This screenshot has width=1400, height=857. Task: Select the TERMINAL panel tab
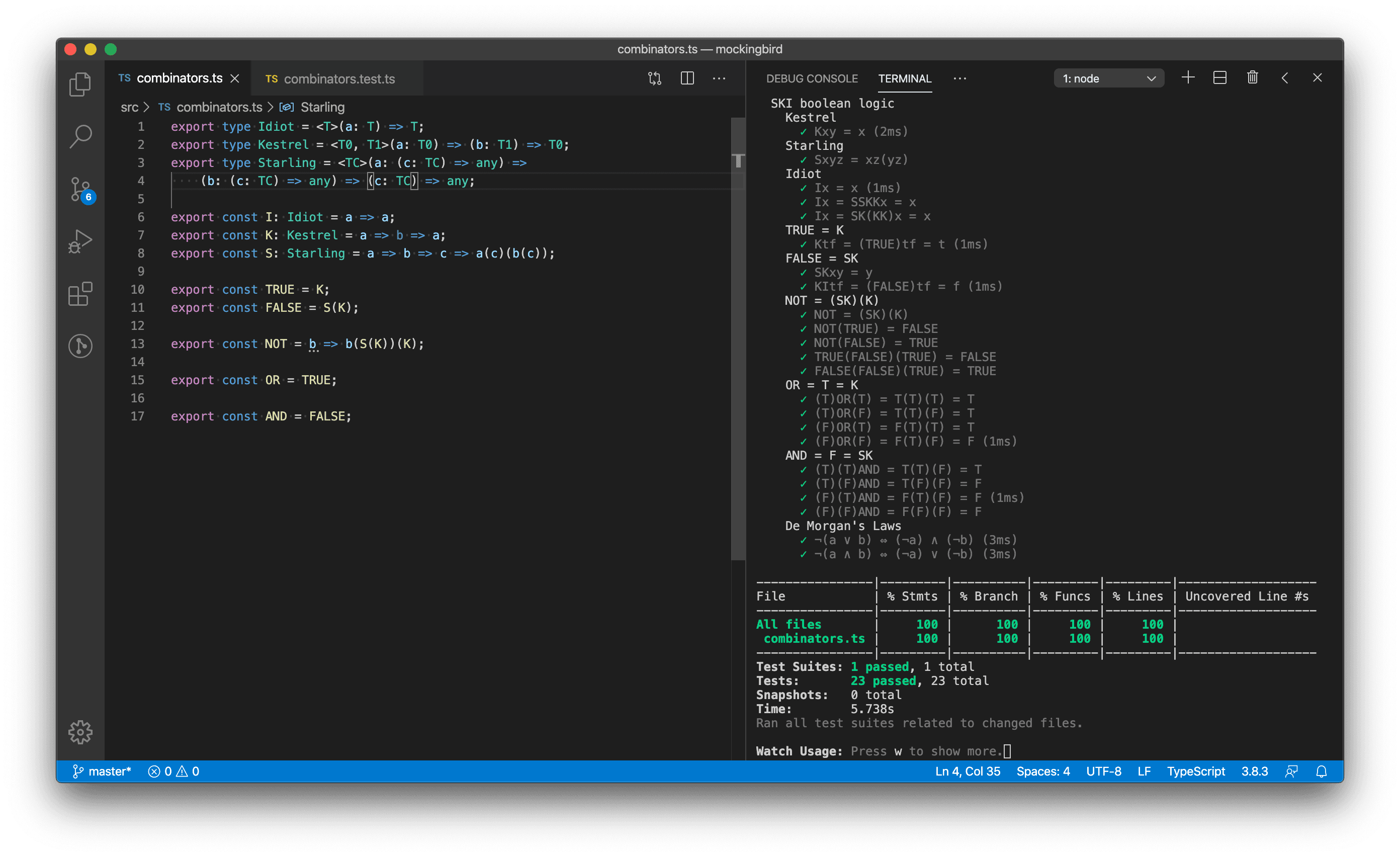[x=905, y=78]
